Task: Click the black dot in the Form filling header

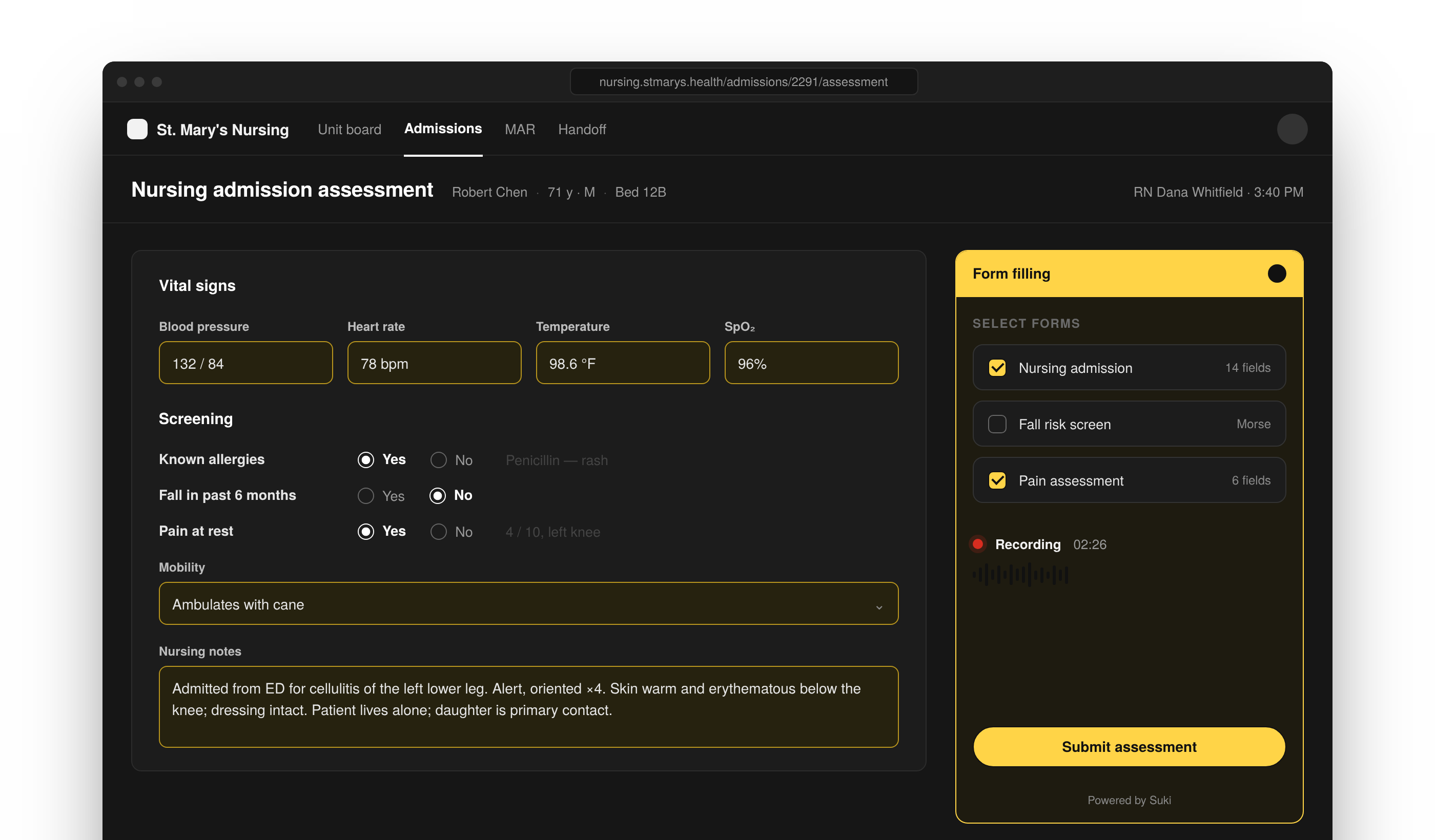Action: tap(1277, 274)
